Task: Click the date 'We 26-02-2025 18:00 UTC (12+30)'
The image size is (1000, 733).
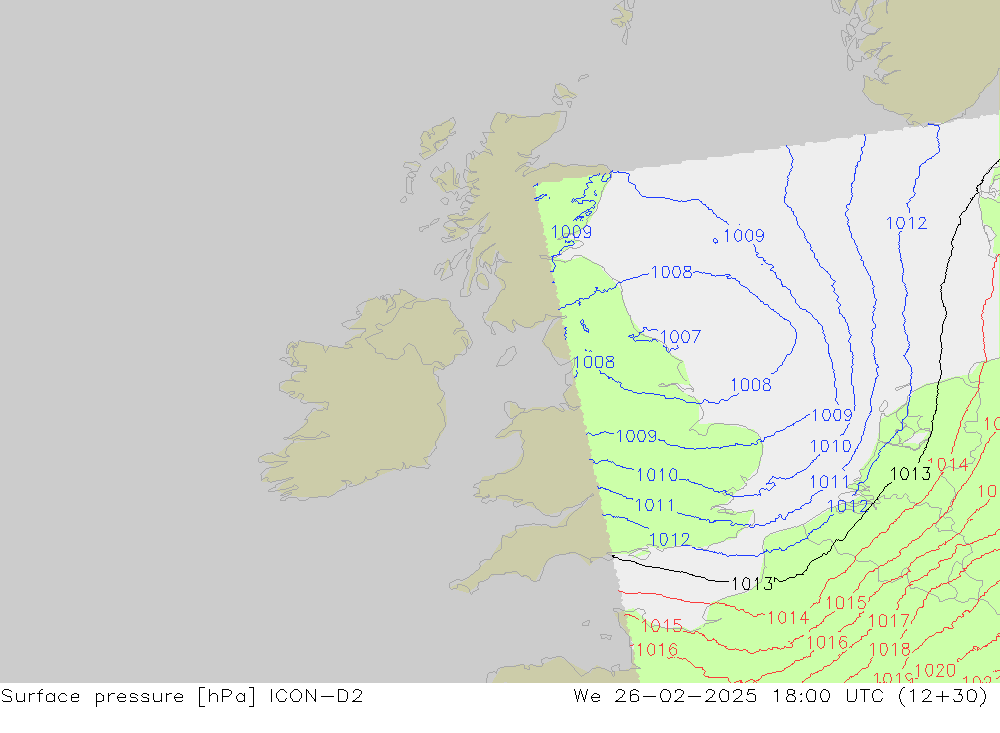Action: click(780, 696)
